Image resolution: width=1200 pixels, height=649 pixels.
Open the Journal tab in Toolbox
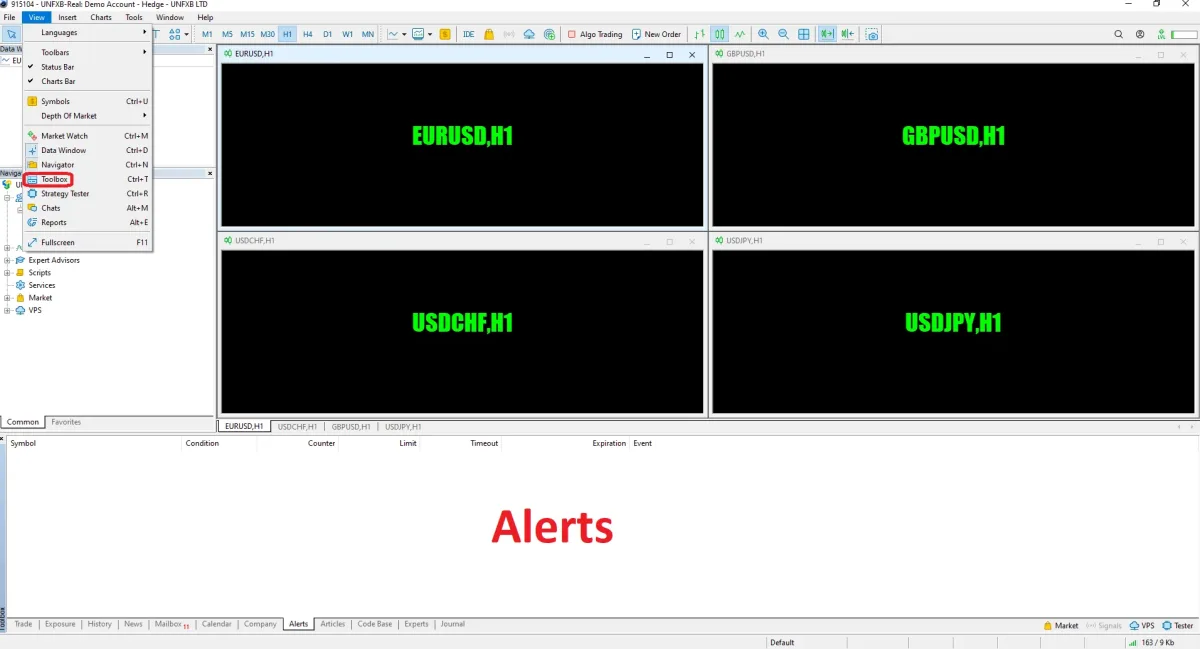point(453,624)
